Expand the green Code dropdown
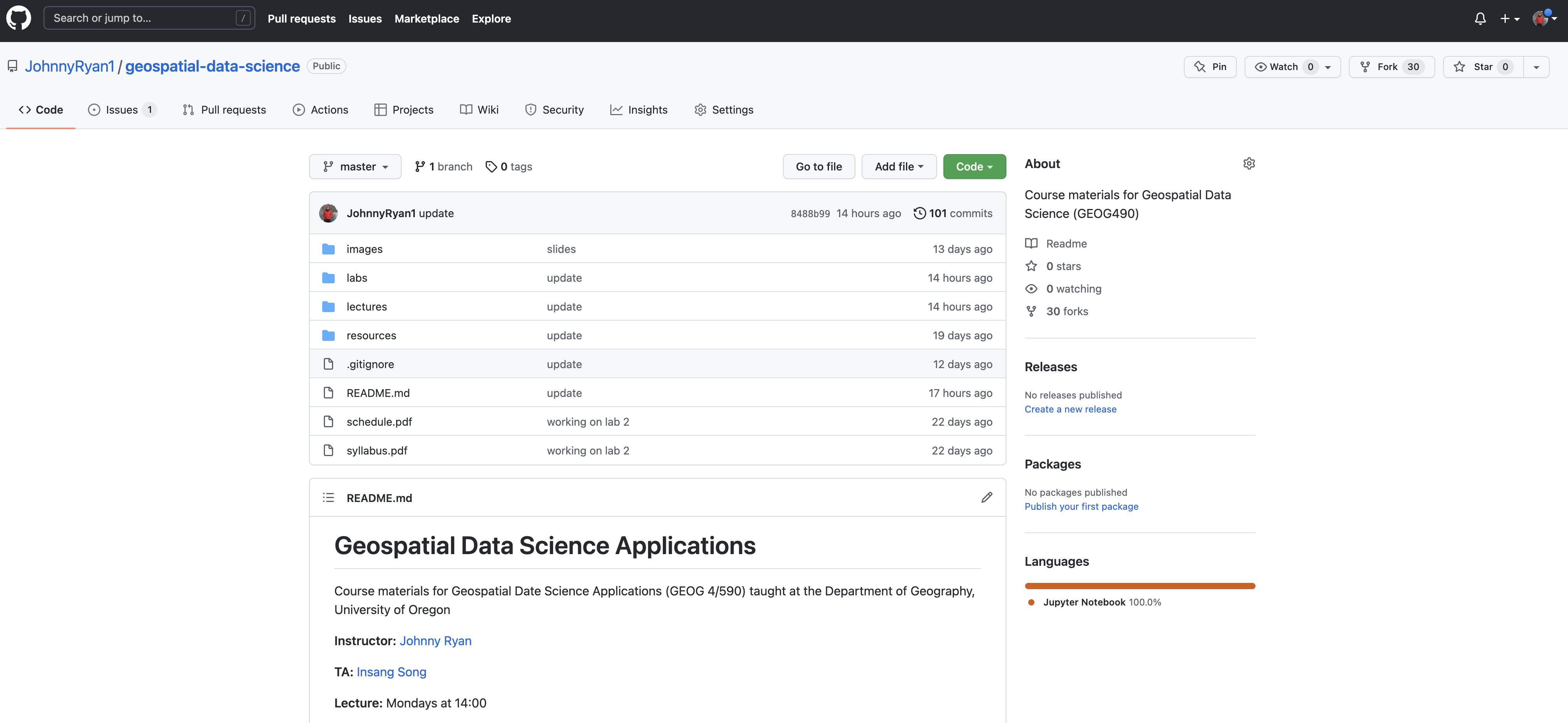The height and width of the screenshot is (723, 1568). (x=974, y=167)
